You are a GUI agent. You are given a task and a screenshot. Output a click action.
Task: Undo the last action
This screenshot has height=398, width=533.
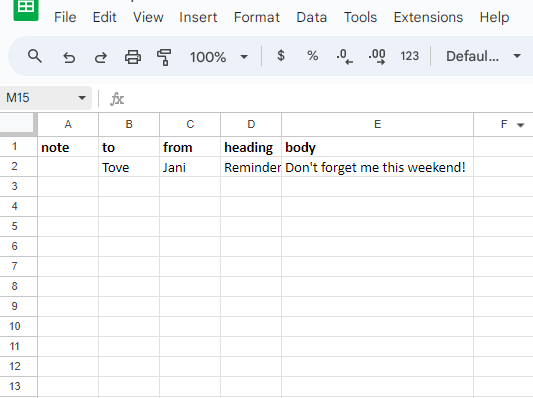(69, 57)
